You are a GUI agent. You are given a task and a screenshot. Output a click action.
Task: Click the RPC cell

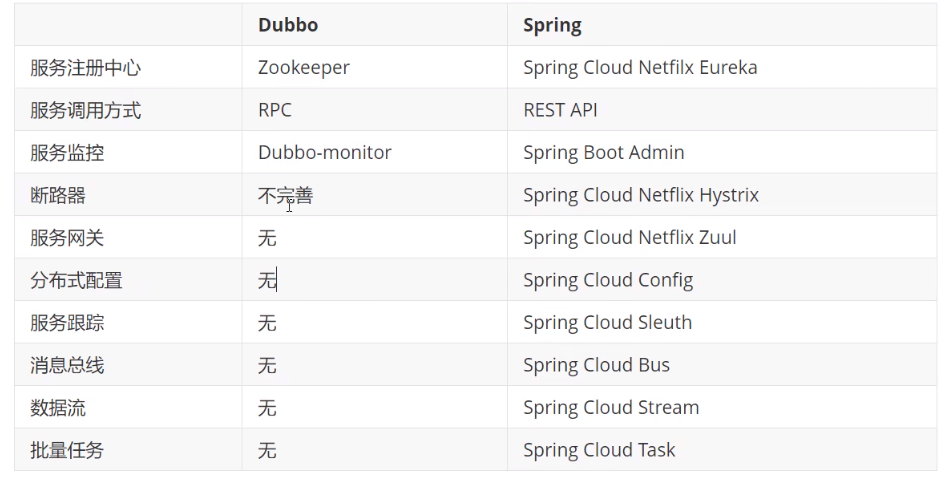(x=274, y=110)
